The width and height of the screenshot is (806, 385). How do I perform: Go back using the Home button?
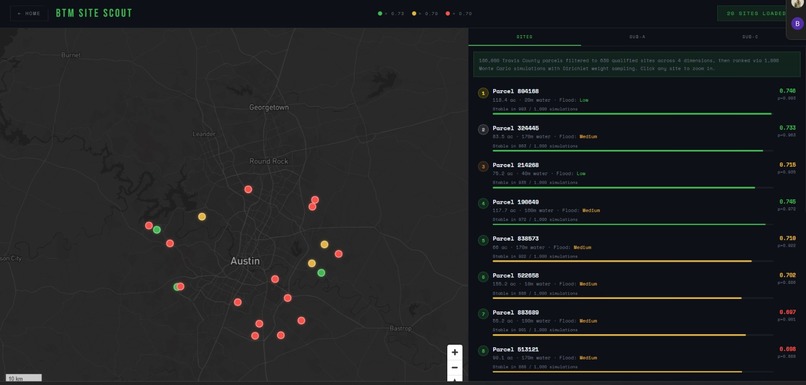(29, 13)
